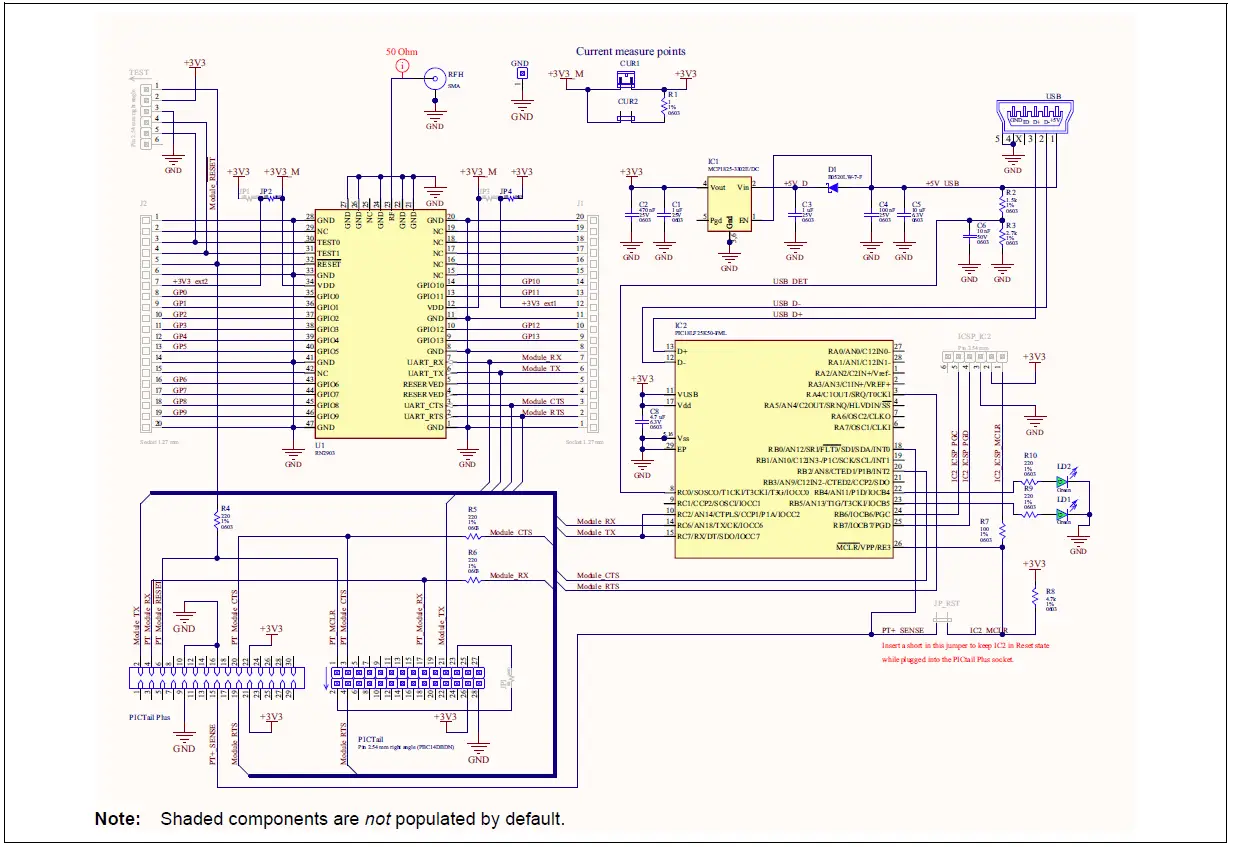1235x847 pixels.
Task: Select the GPIO10 pin on U1
Action: coord(432,284)
